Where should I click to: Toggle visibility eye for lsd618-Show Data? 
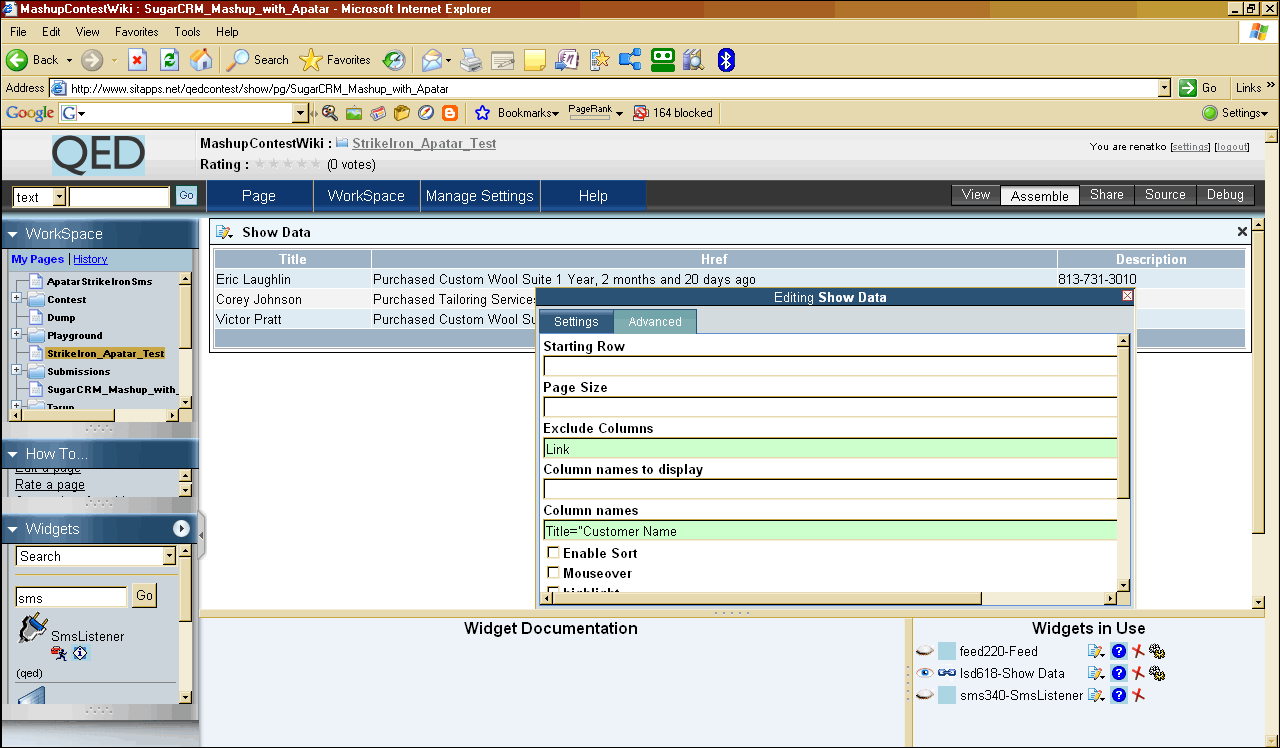pos(925,673)
